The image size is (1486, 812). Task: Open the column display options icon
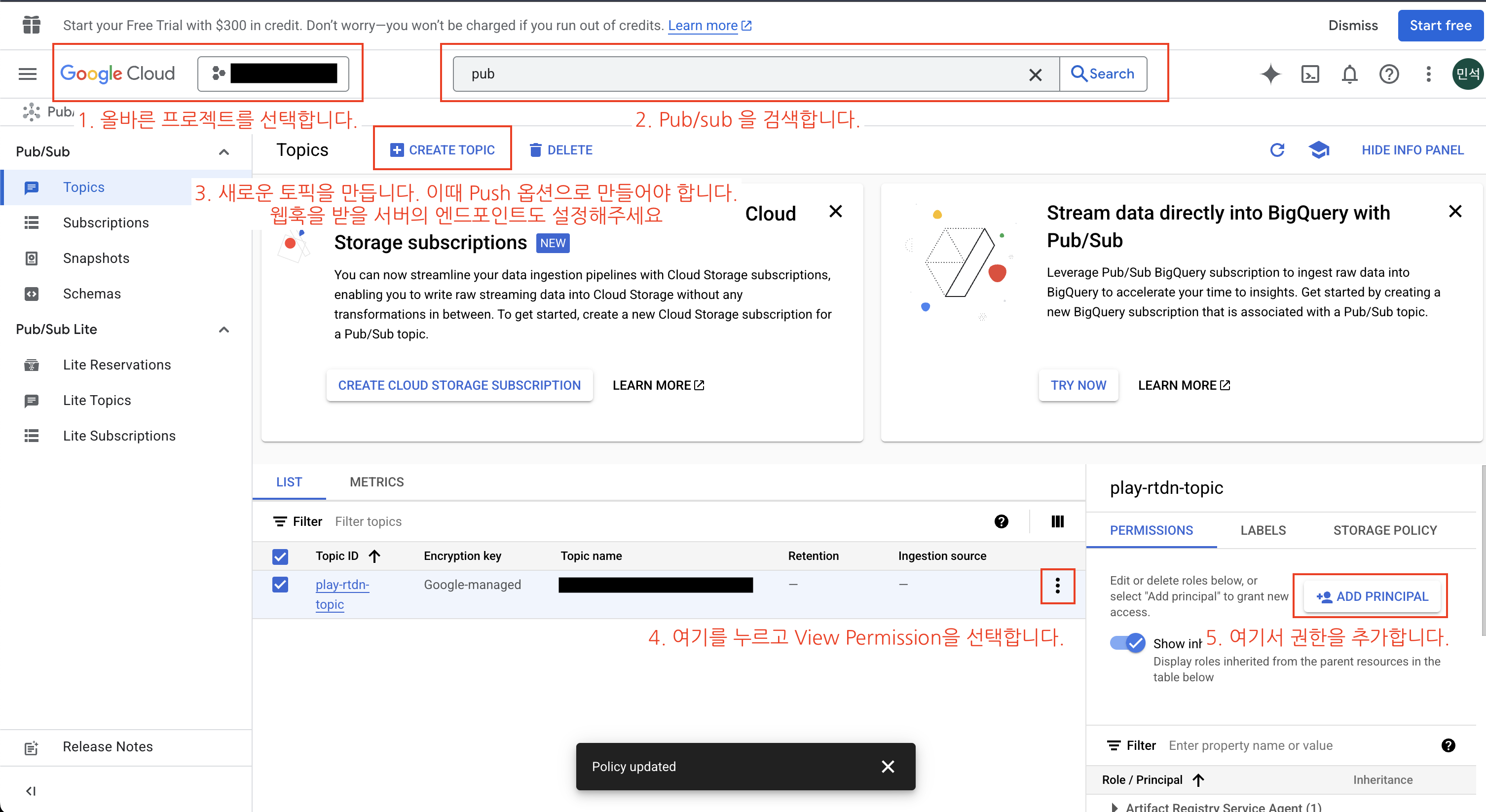pyautogui.click(x=1058, y=521)
